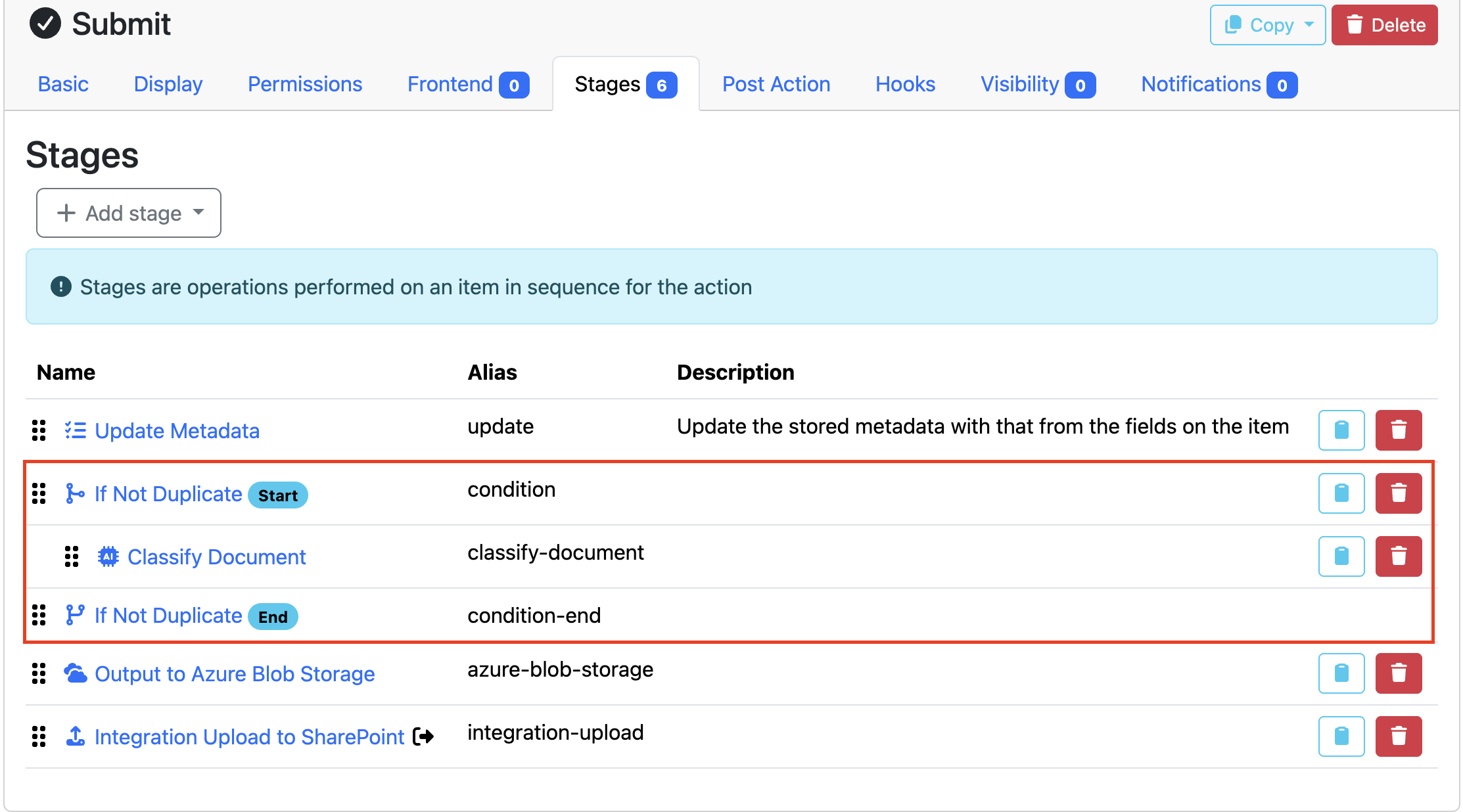
Task: Click drag handle of If Not Duplicate End
Action: (39, 615)
